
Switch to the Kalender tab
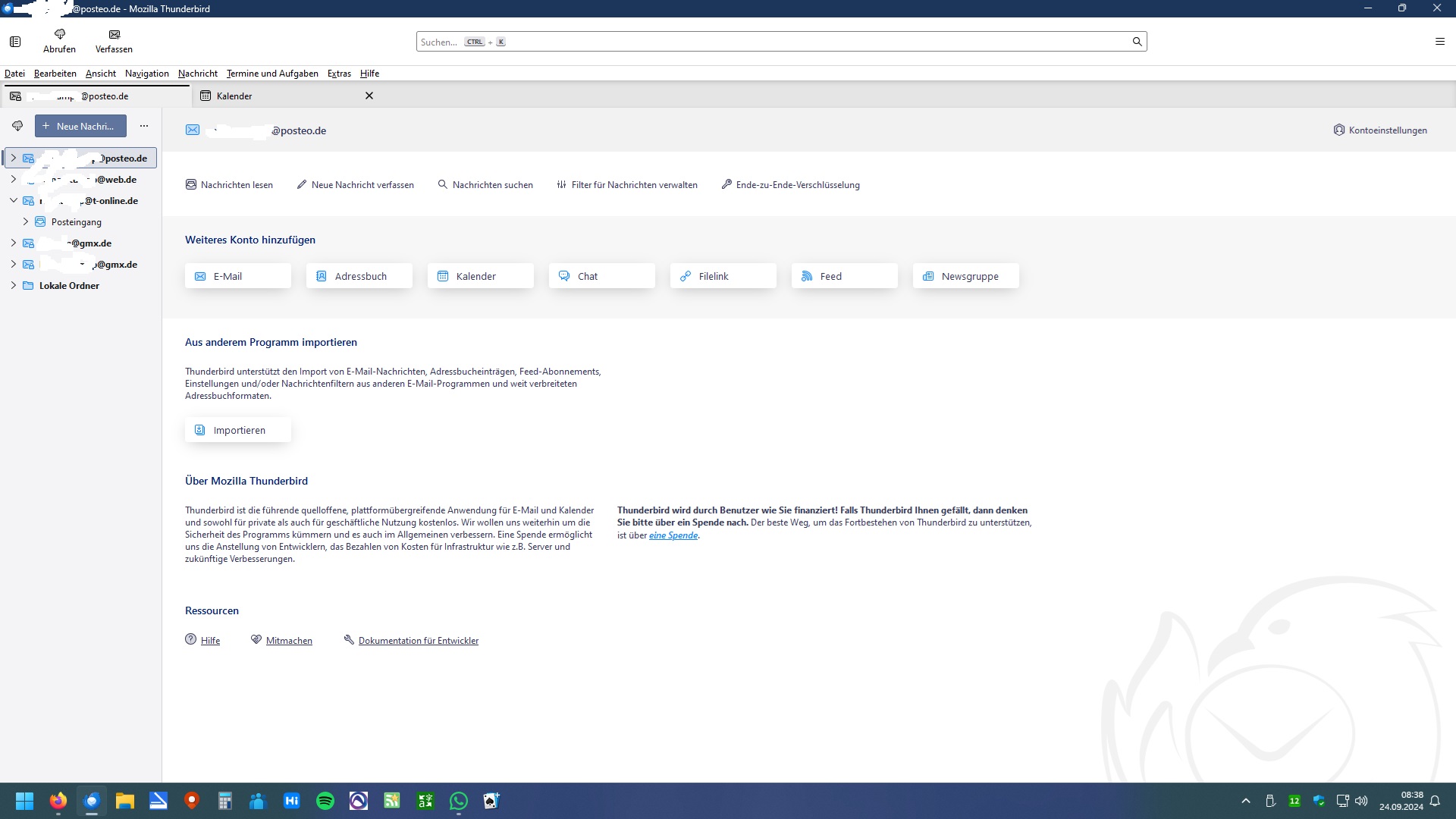coord(234,96)
